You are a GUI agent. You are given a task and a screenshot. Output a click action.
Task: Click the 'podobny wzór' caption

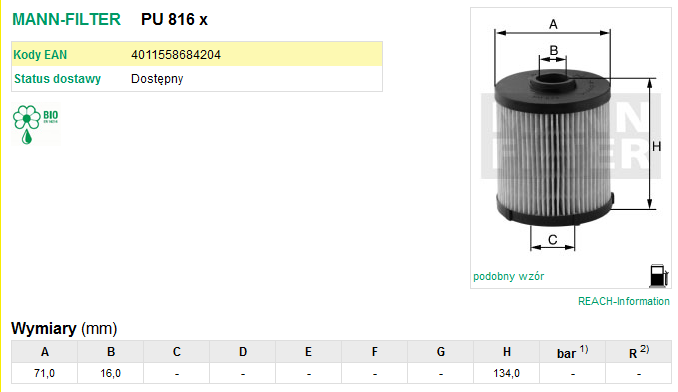coord(508,276)
